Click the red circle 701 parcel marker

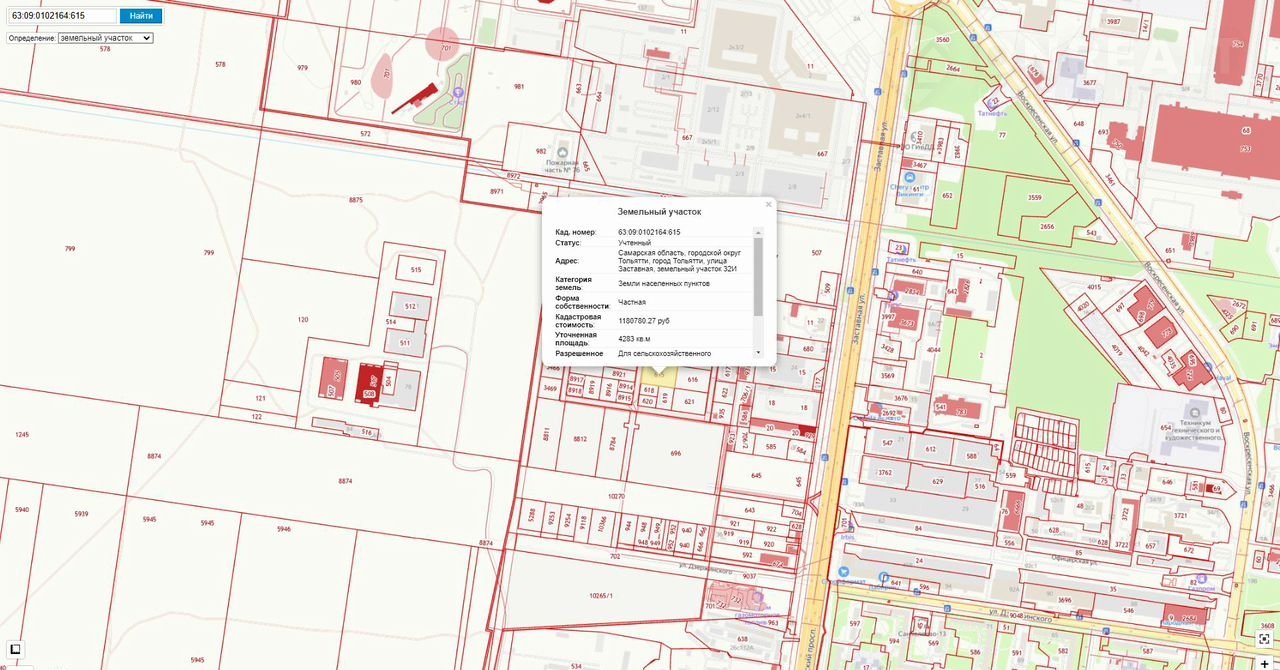coord(442,44)
